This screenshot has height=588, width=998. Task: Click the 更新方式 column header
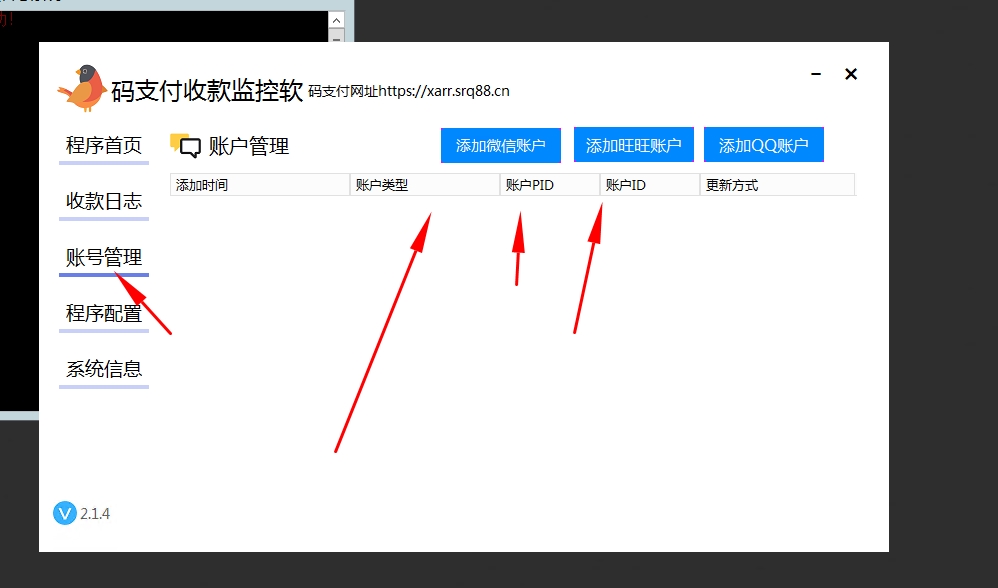click(x=776, y=185)
